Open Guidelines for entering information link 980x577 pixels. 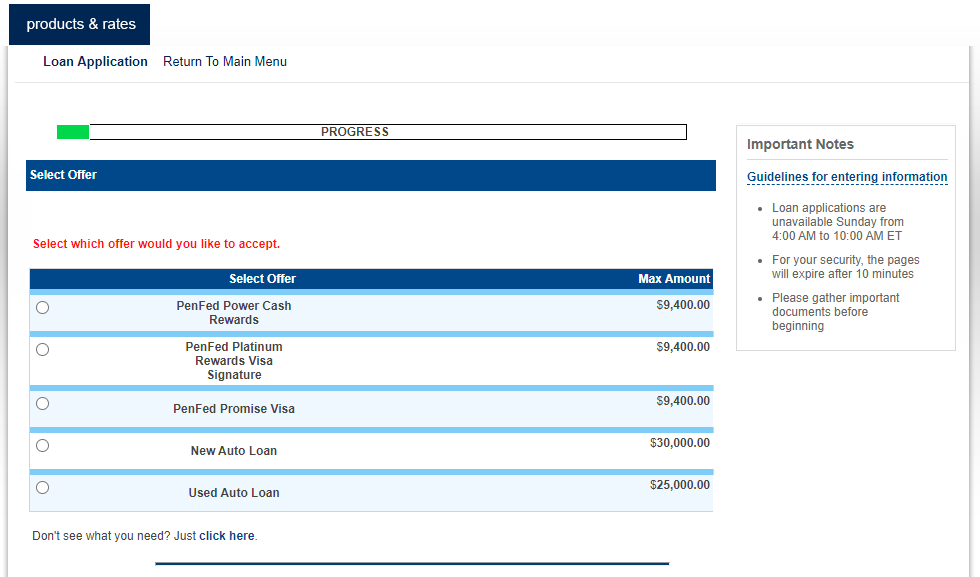[846, 177]
